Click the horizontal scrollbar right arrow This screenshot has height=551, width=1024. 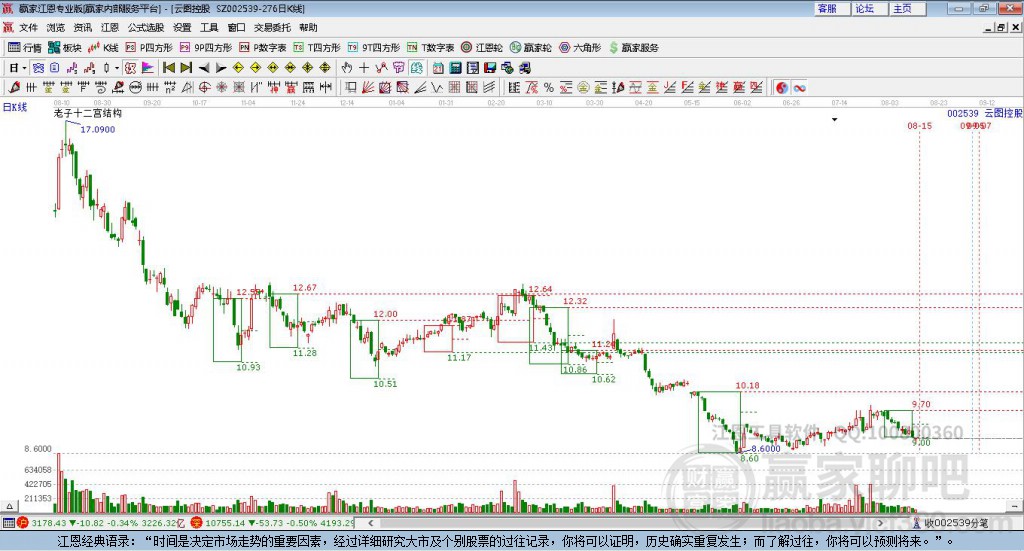(x=880, y=523)
